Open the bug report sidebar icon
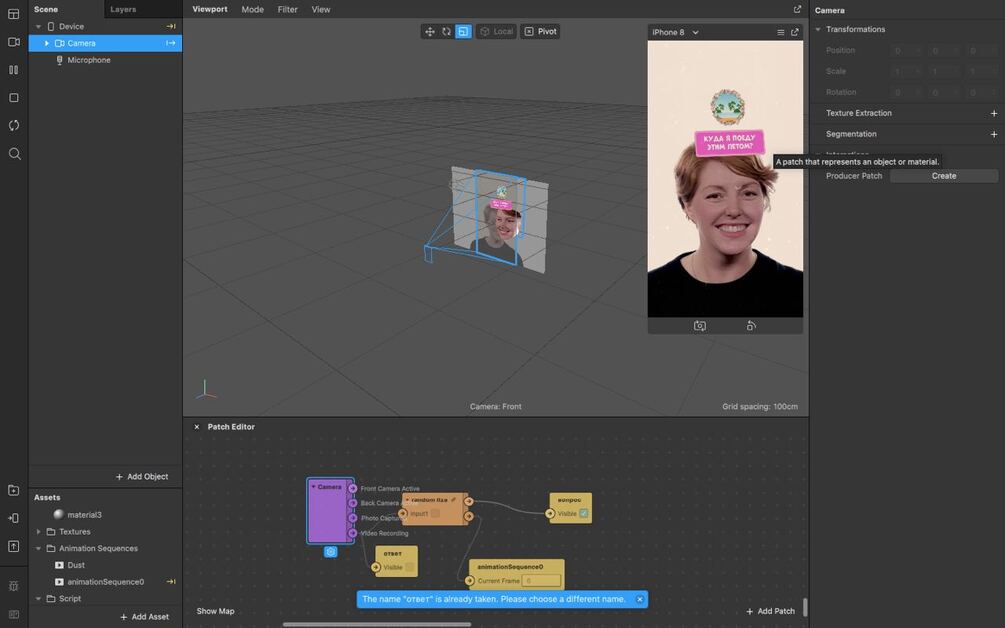The image size is (1005, 628). [13, 586]
